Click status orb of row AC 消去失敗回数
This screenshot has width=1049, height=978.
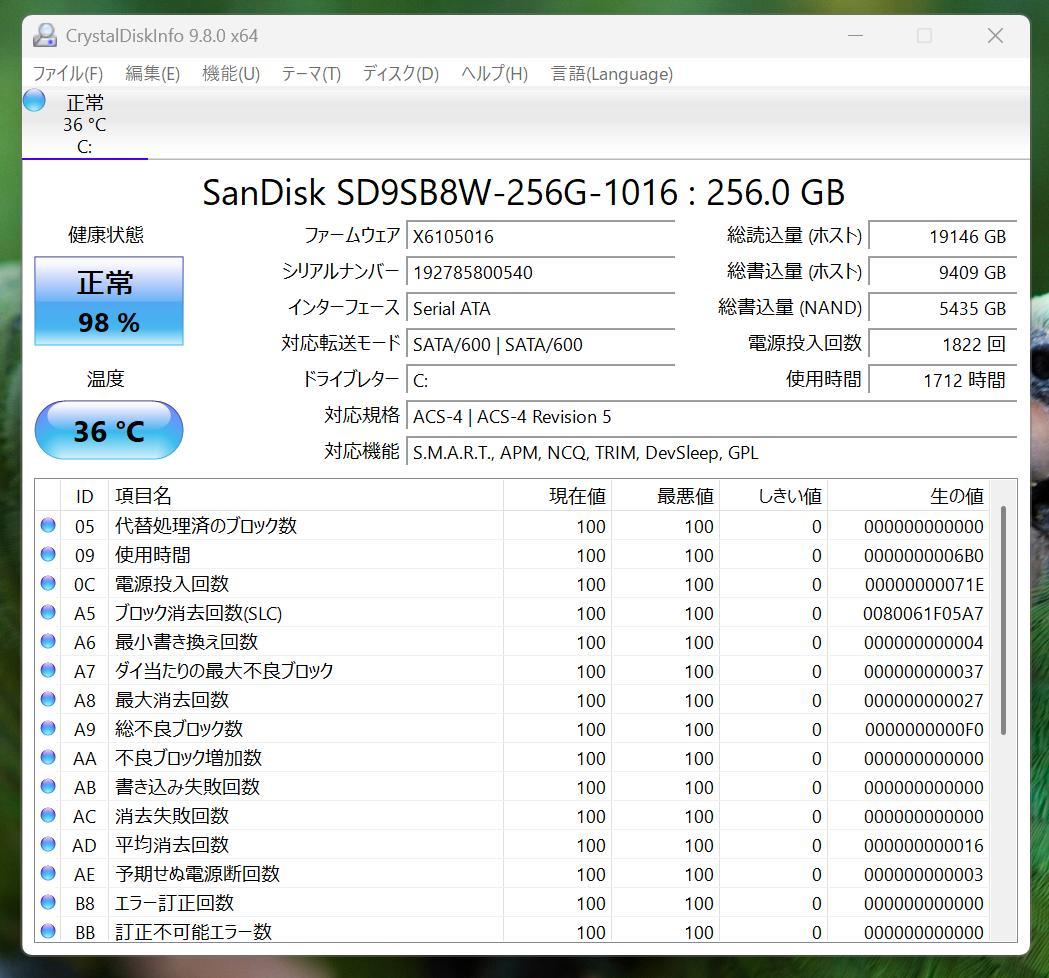[x=48, y=815]
